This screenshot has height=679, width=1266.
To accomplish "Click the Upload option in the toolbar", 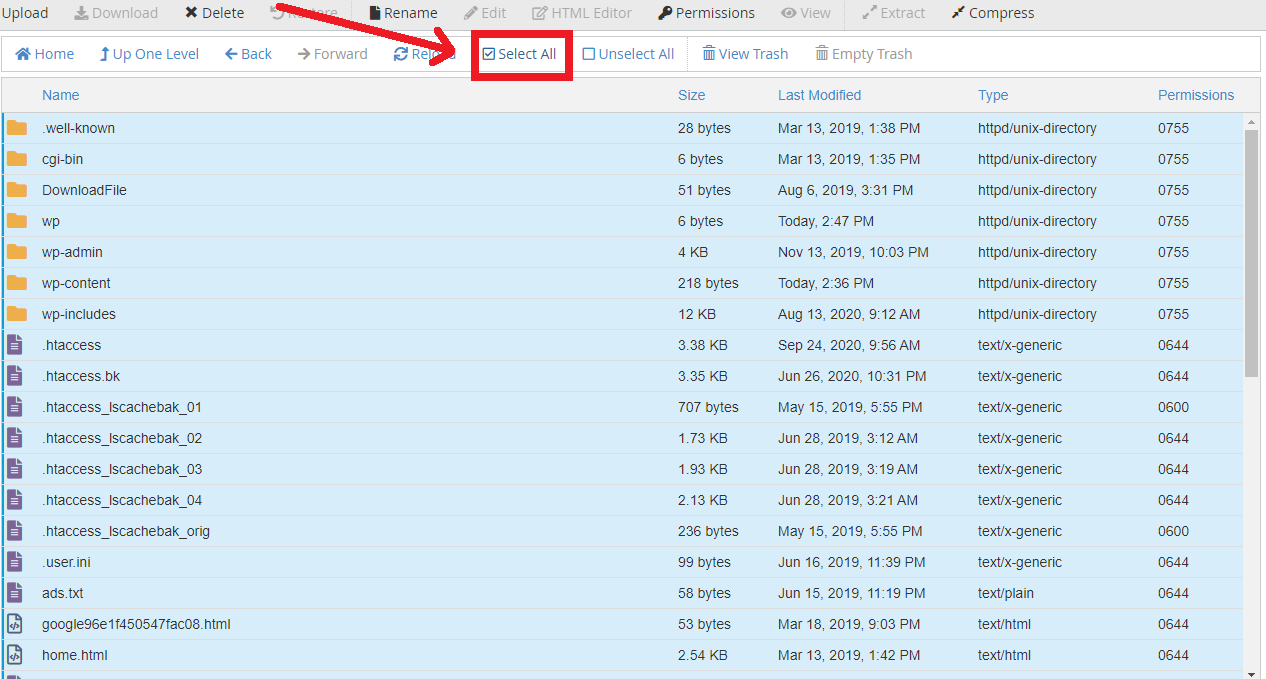I will point(25,13).
